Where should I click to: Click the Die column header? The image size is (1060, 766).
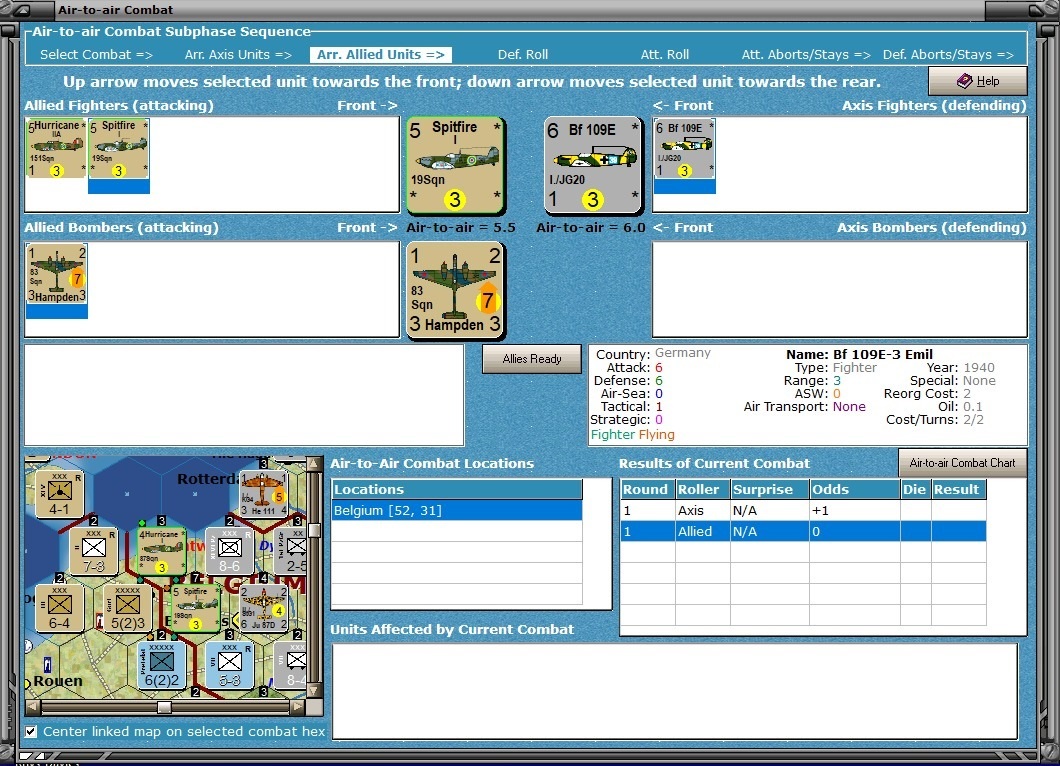coord(915,489)
